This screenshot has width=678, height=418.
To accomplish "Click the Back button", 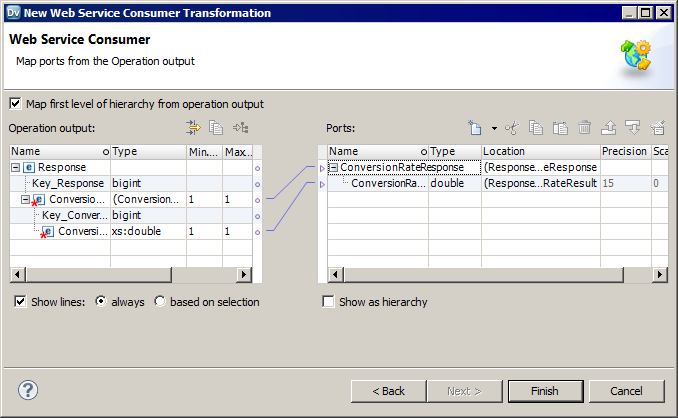I will click(x=389, y=390).
